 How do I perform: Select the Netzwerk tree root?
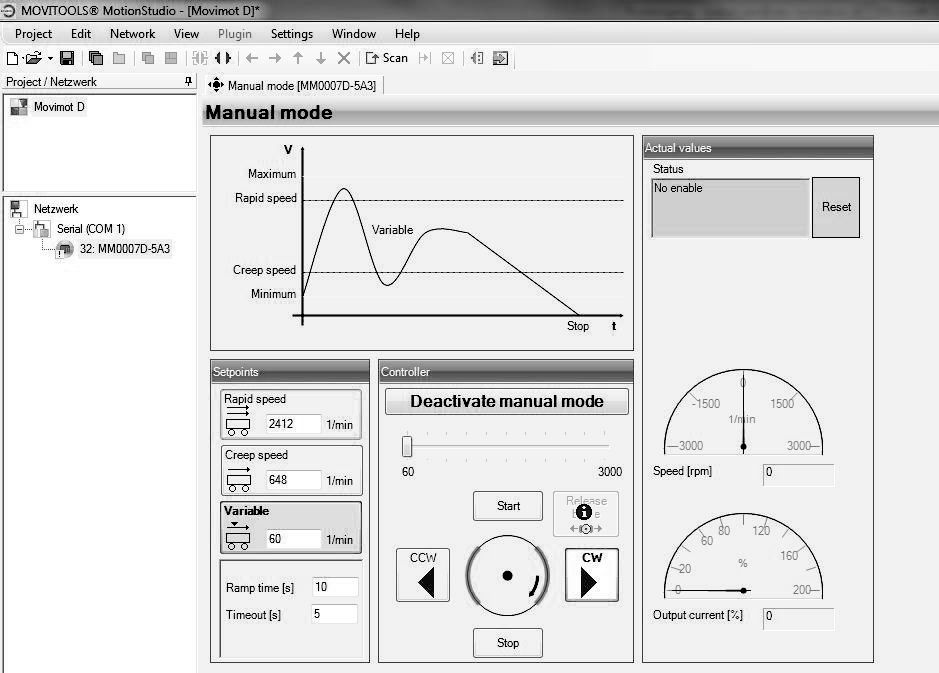pos(56,209)
